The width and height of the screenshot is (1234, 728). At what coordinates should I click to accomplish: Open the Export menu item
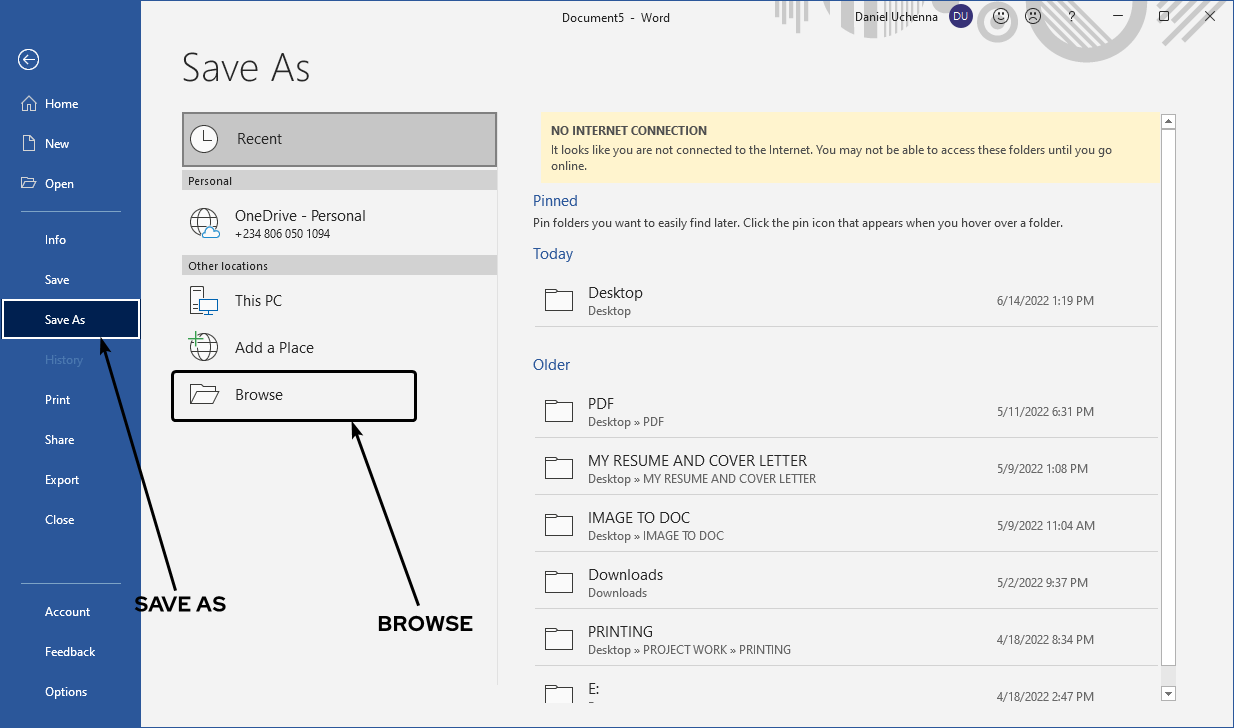tap(62, 480)
